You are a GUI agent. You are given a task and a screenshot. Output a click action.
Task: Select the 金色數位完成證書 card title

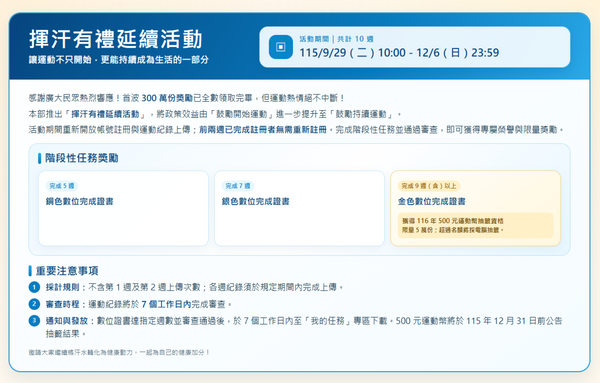coord(432,202)
